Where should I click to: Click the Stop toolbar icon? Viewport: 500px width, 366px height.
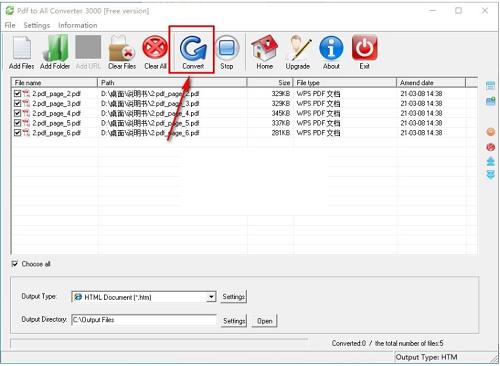[x=227, y=48]
